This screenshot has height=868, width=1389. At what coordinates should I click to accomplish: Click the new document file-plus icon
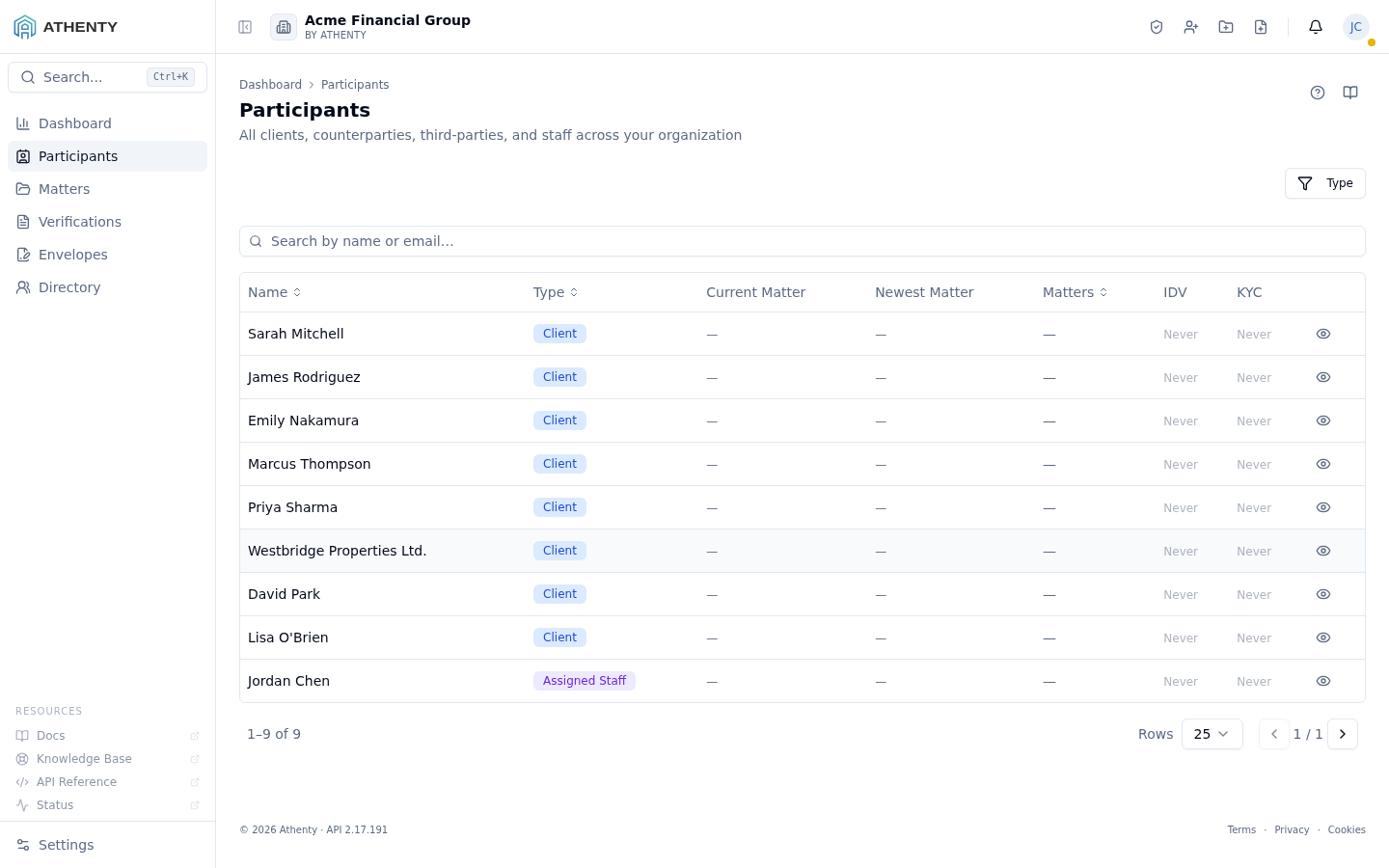[x=1261, y=27]
